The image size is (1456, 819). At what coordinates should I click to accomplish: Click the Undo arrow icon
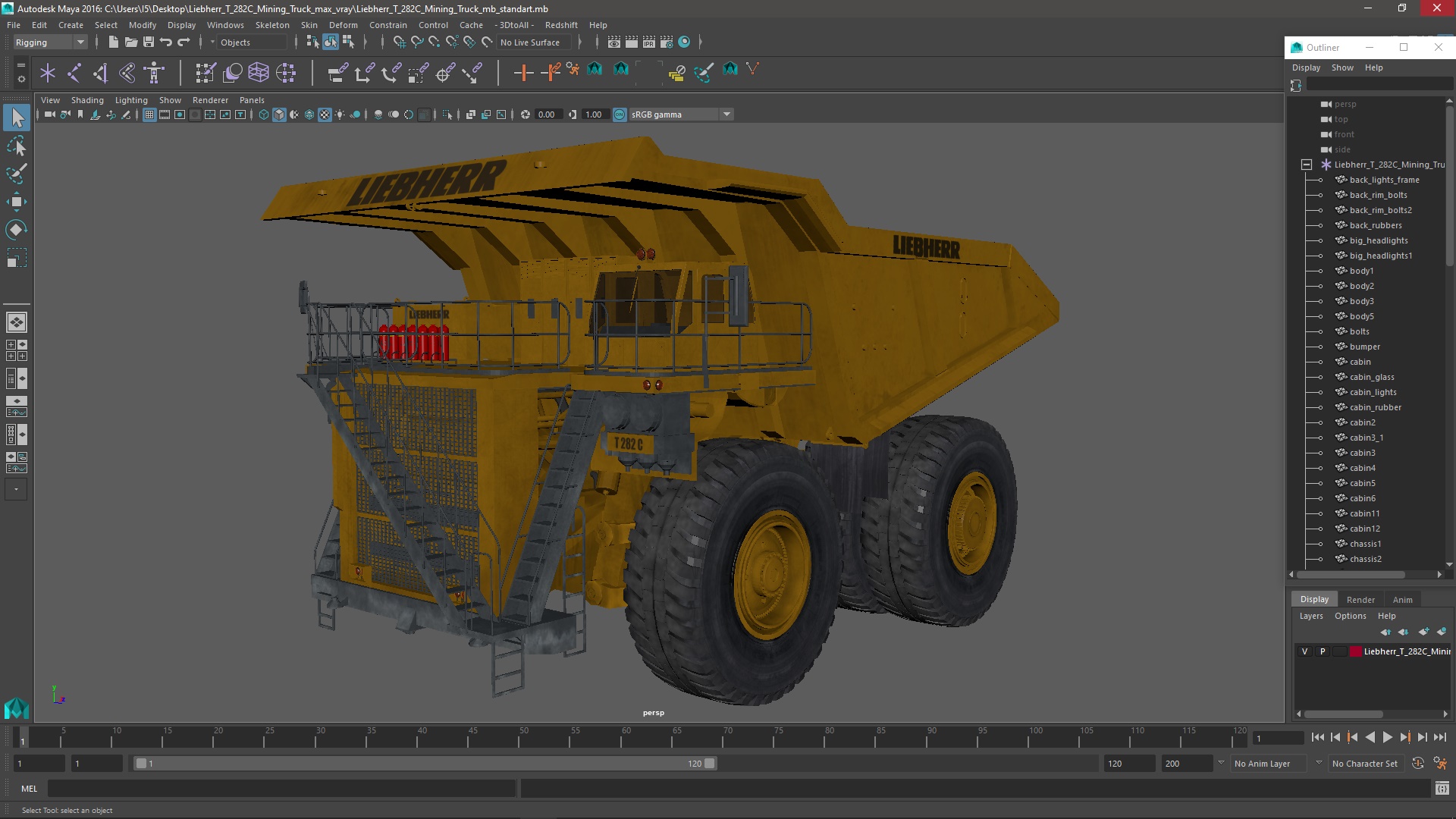coord(166,42)
